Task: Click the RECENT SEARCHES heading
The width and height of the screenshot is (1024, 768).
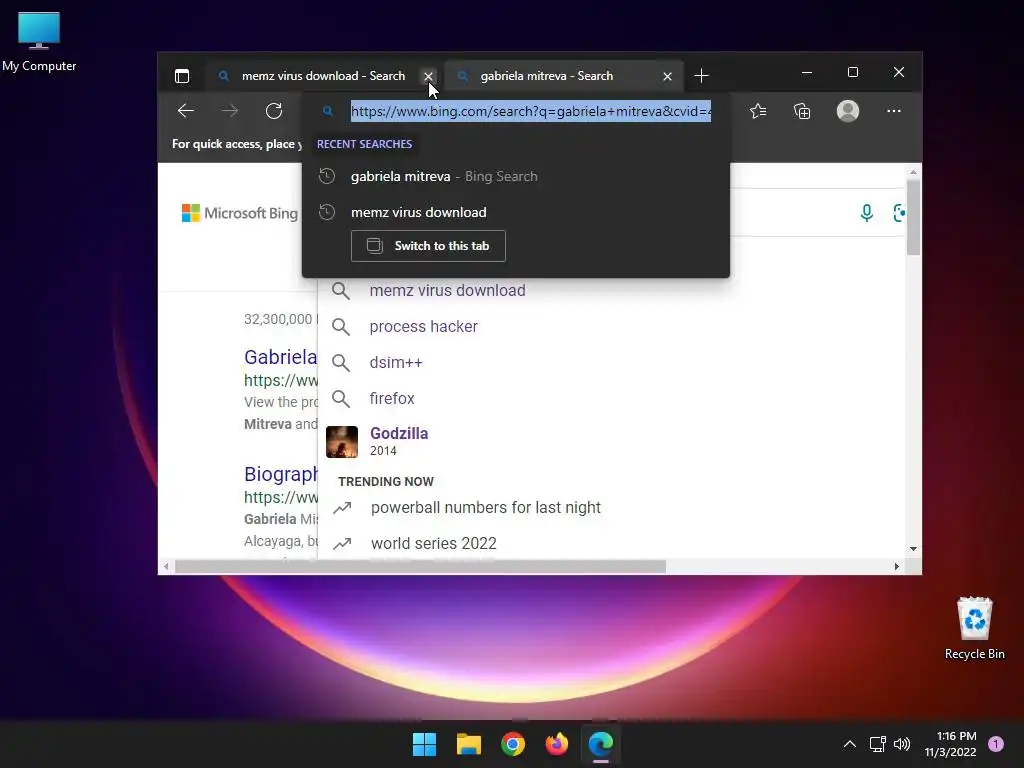Action: click(x=364, y=144)
